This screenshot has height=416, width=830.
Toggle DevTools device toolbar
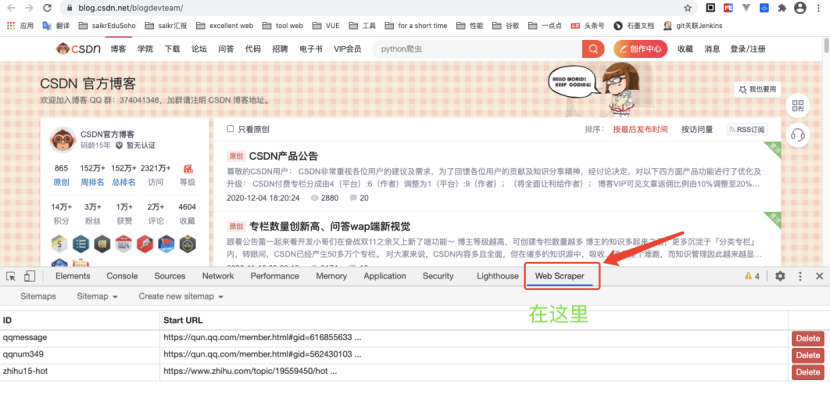click(x=30, y=276)
